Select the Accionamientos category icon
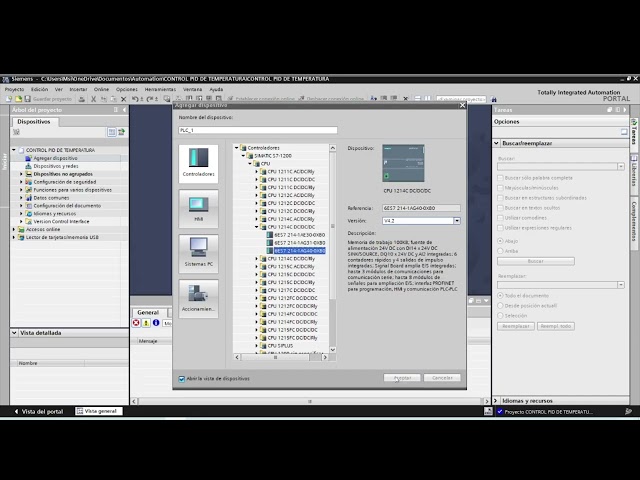 point(198,297)
